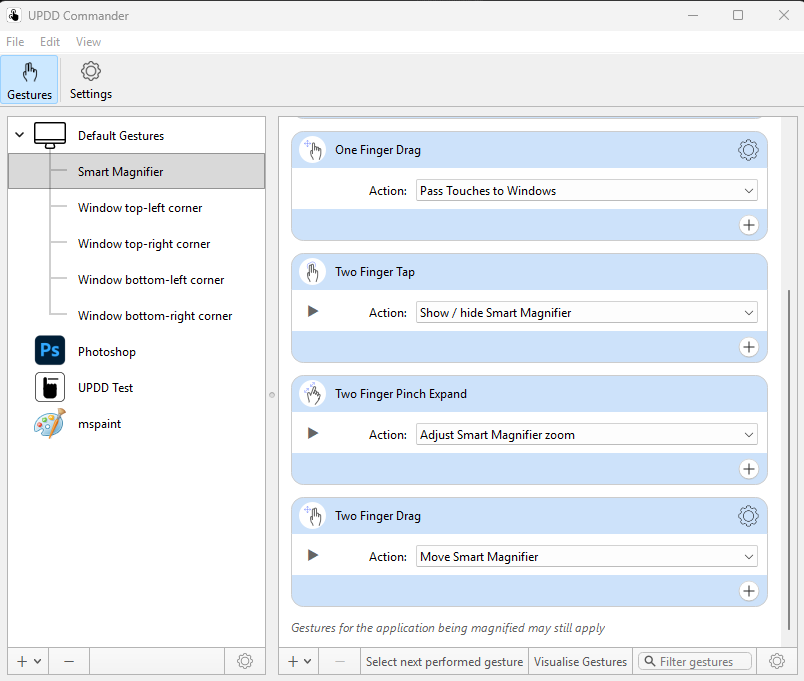
Task: Open Two Finger Drag gear settings
Action: (x=748, y=516)
